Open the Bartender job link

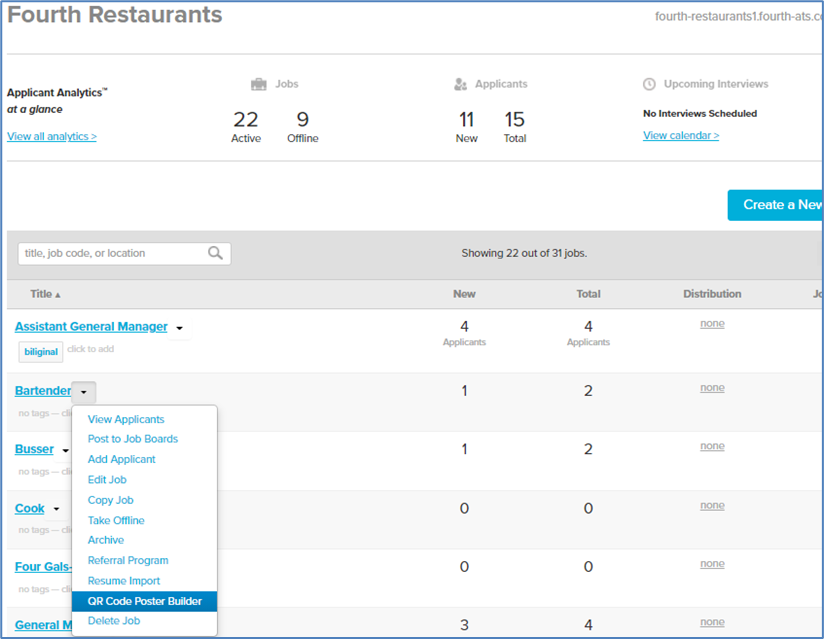tap(43, 390)
